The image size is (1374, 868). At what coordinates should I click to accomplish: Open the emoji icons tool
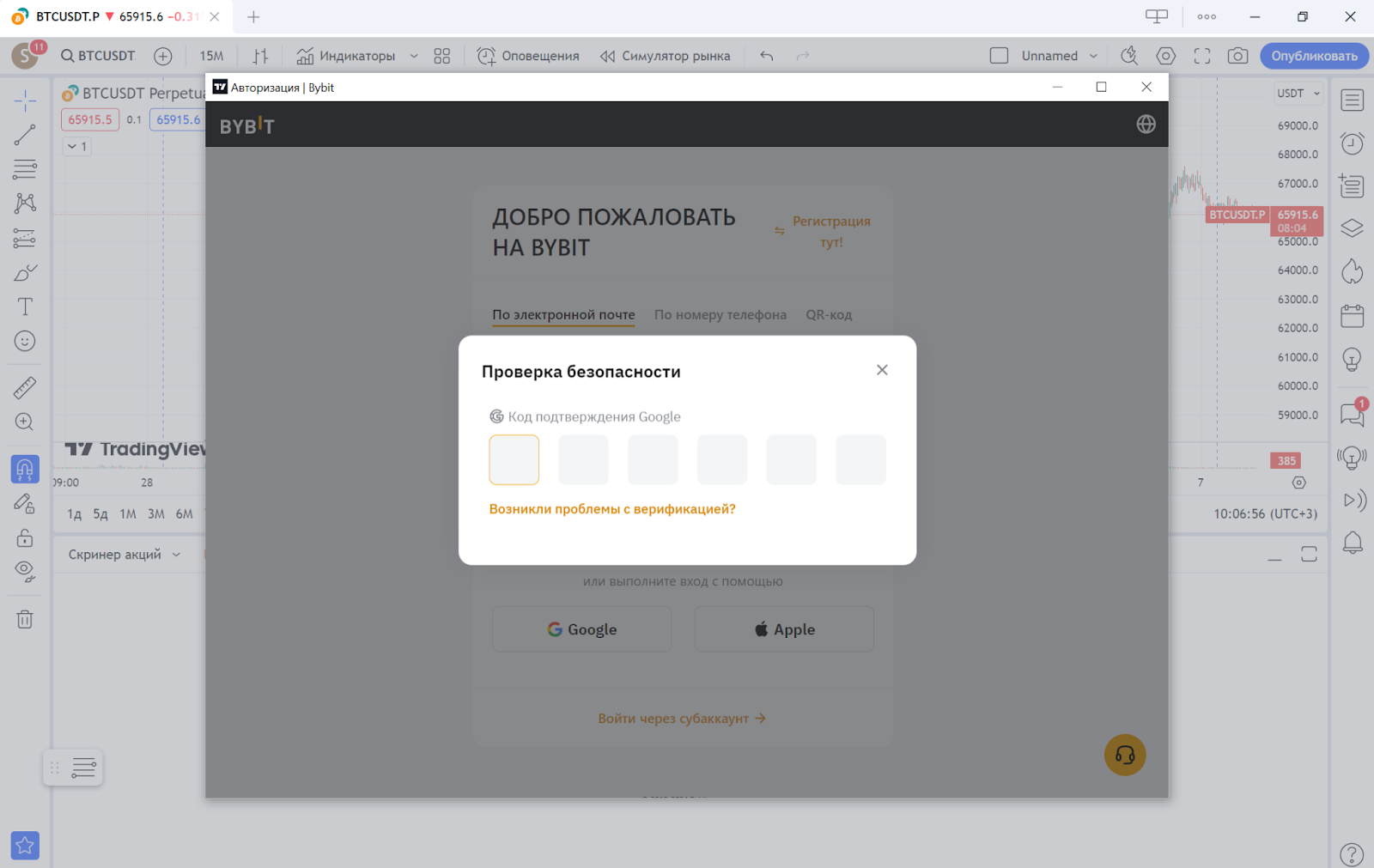[x=25, y=341]
